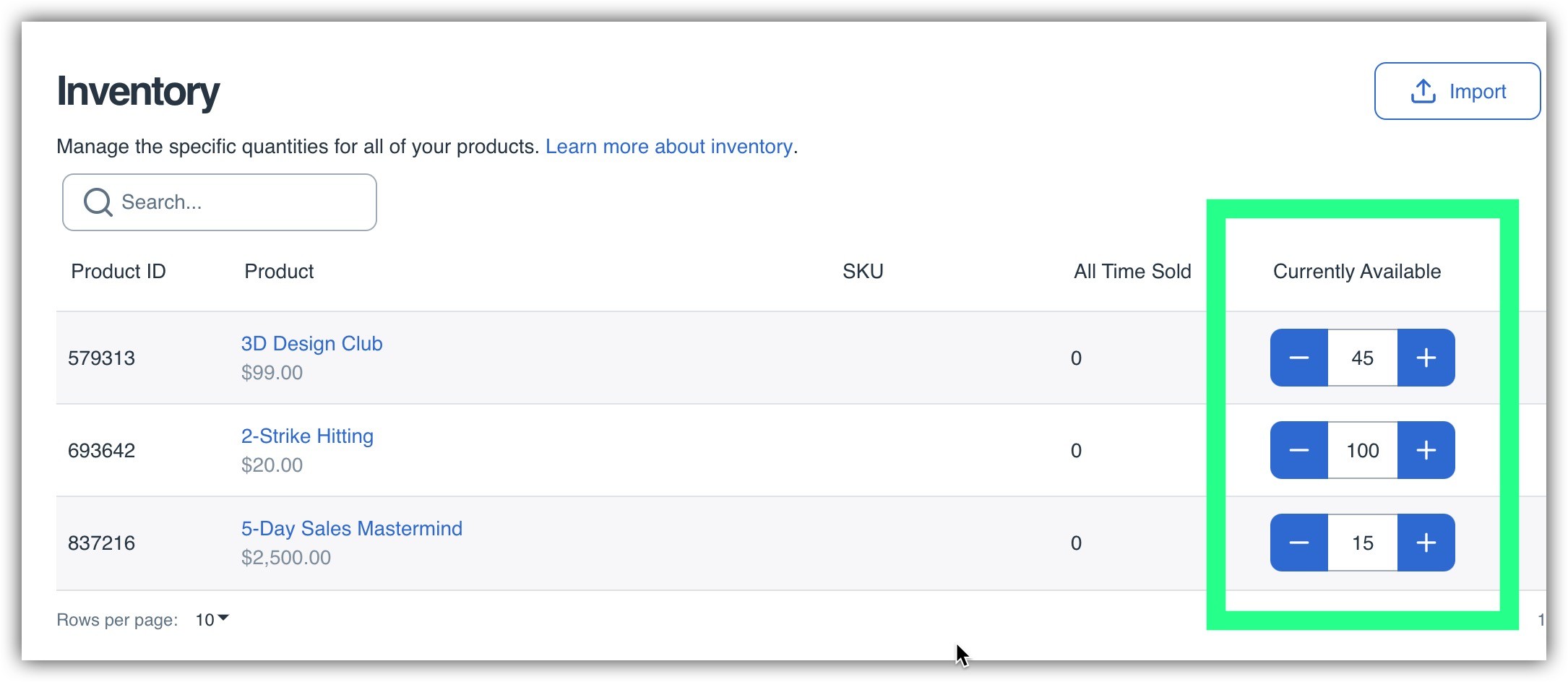Decrease 5-Day Sales Mastermind available quantity
This screenshot has width=1568, height=682.
pos(1298,543)
